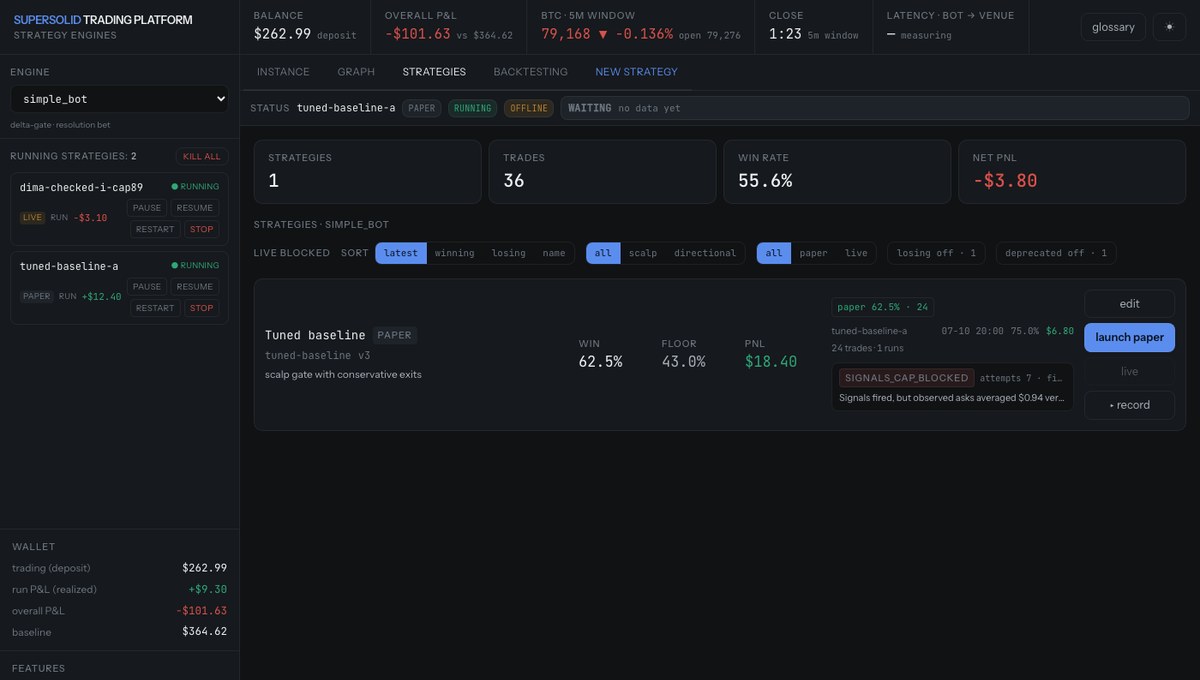Select the 'all' option beside scalp

click(603, 253)
